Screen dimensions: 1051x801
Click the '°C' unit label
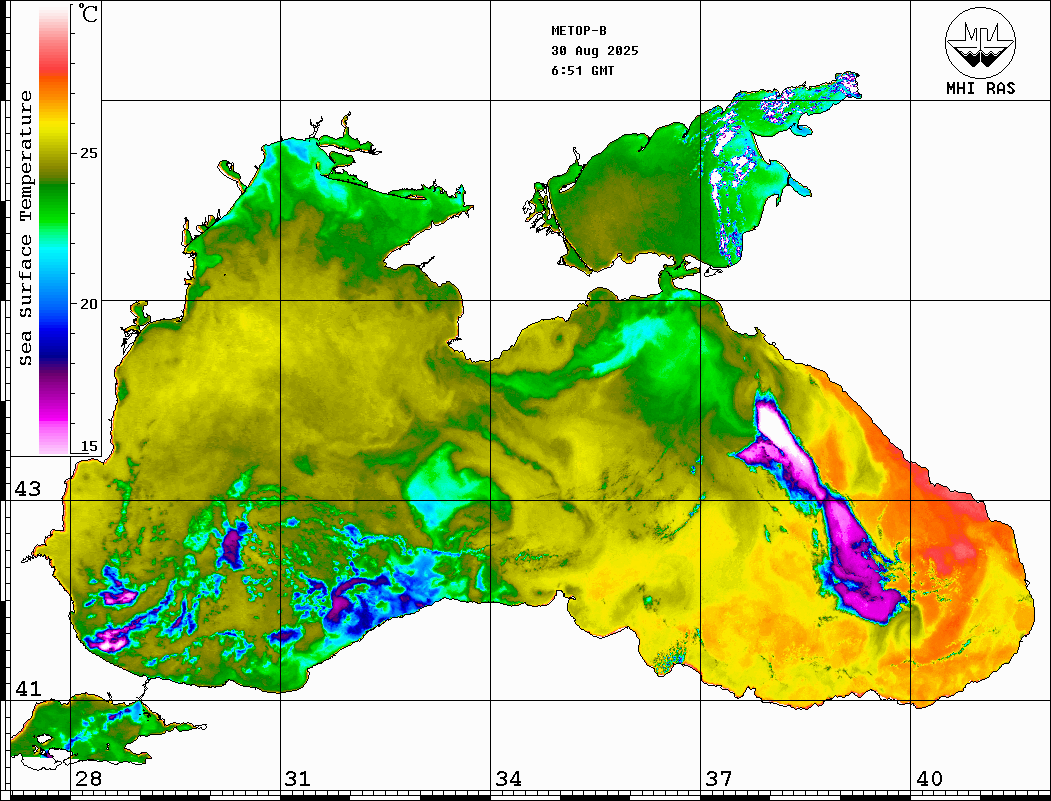88,13
